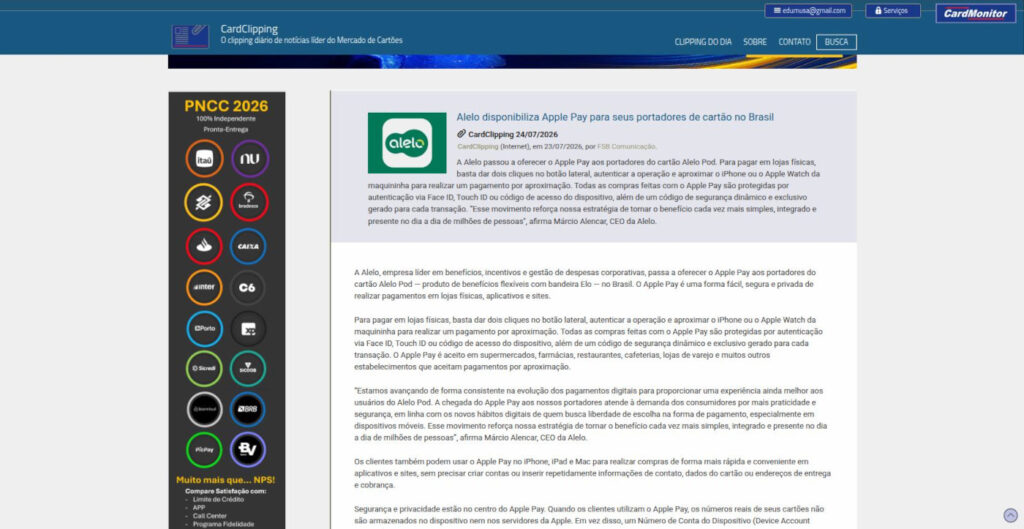Click the Nubank logo in PNCC banner
Screen dimensions: 1024x529
(249, 159)
